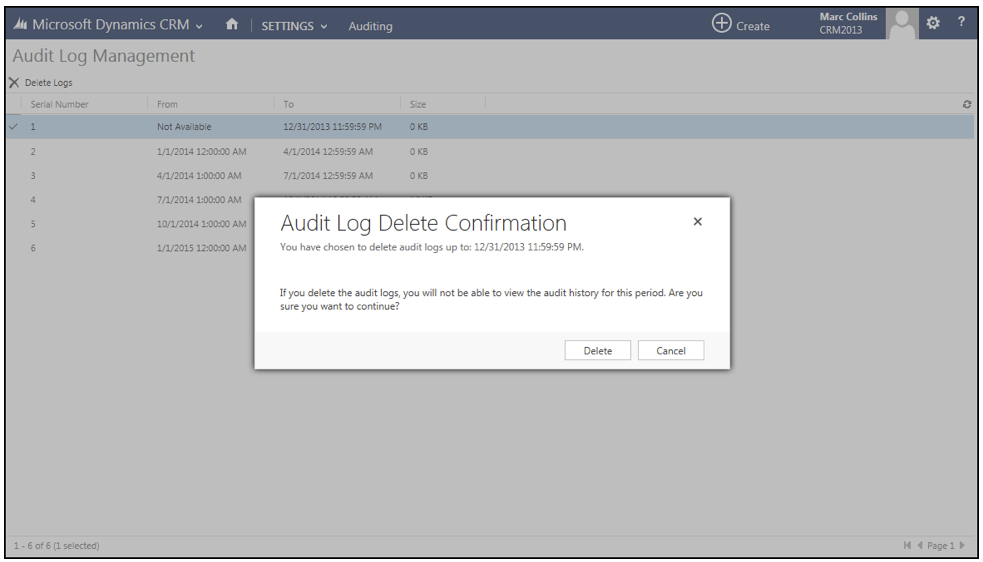Click the Cancel button in the dialog

[671, 351]
